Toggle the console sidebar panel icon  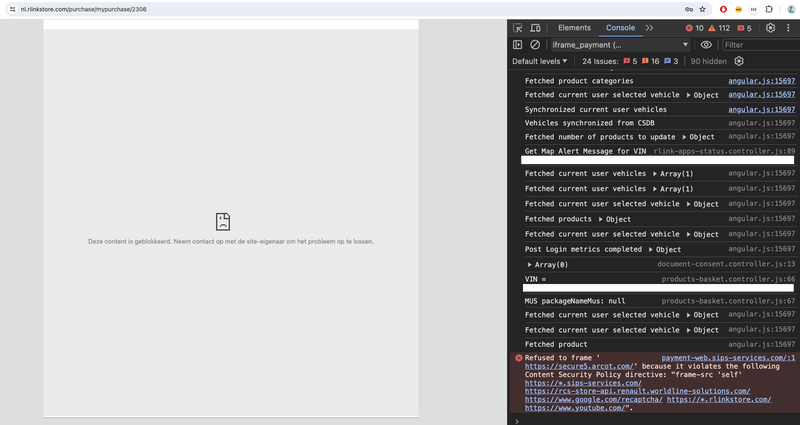pos(517,45)
